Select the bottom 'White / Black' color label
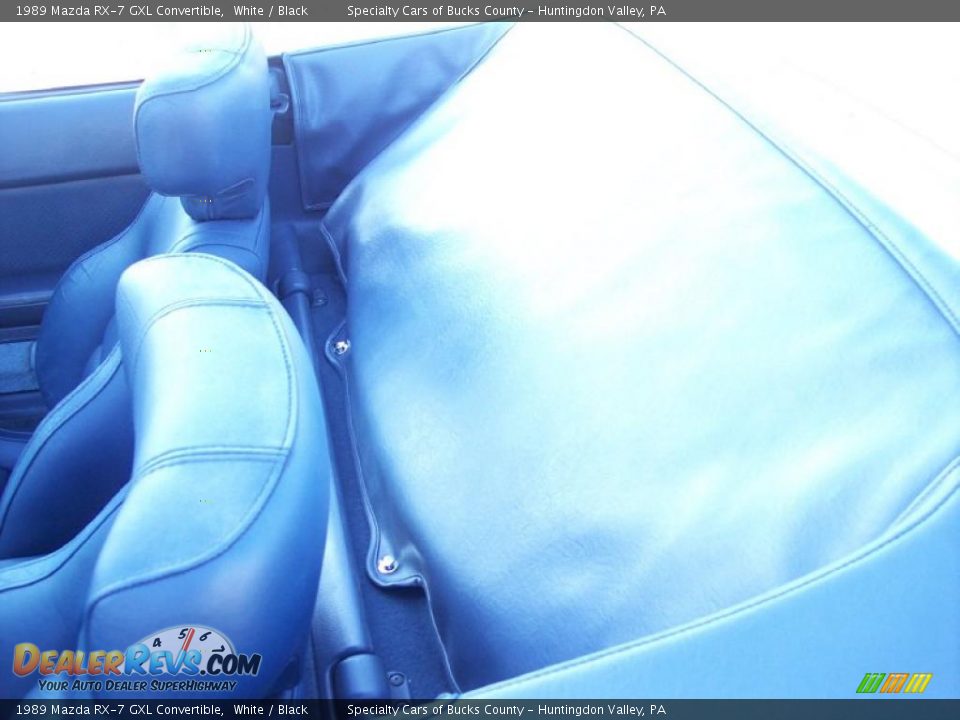 pos(270,710)
